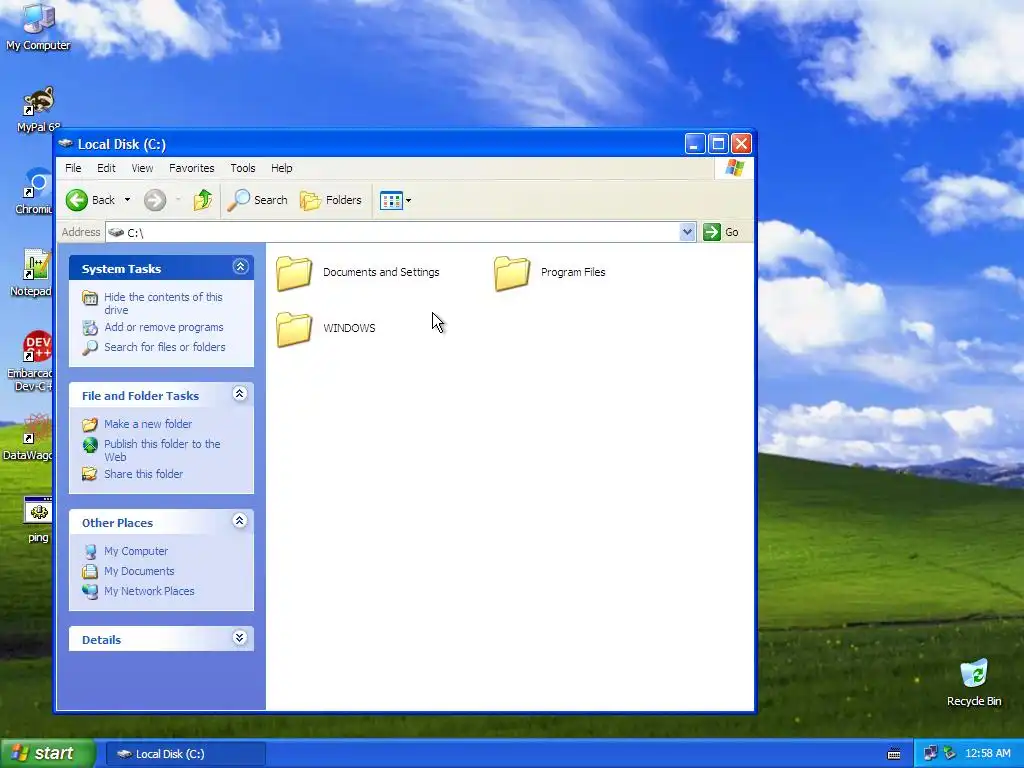Select the Embarcadero Dev-C++ desktop icon
The image size is (1024, 768).
30,361
